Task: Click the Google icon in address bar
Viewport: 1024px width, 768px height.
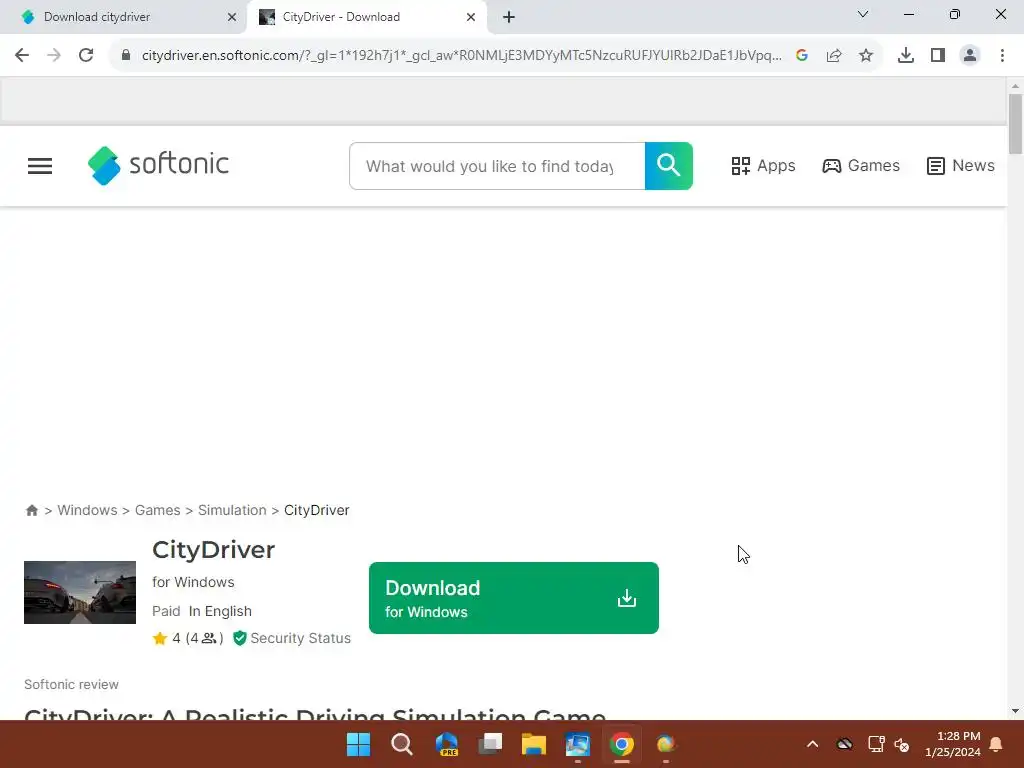Action: click(802, 55)
